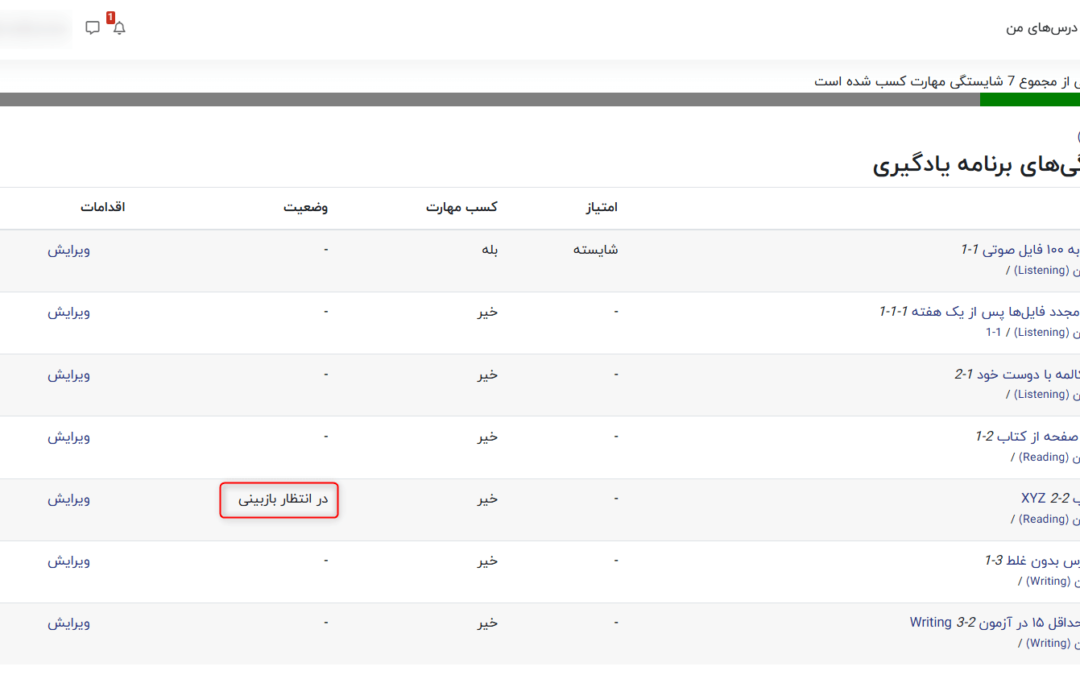Open the notifications bell icon
The width and height of the screenshot is (1080, 675).
119,28
